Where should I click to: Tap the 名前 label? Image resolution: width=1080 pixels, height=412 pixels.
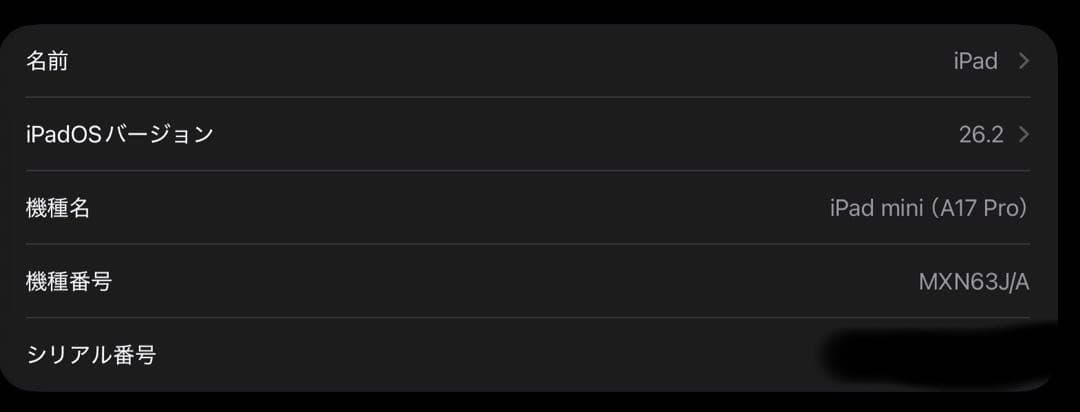click(x=47, y=61)
